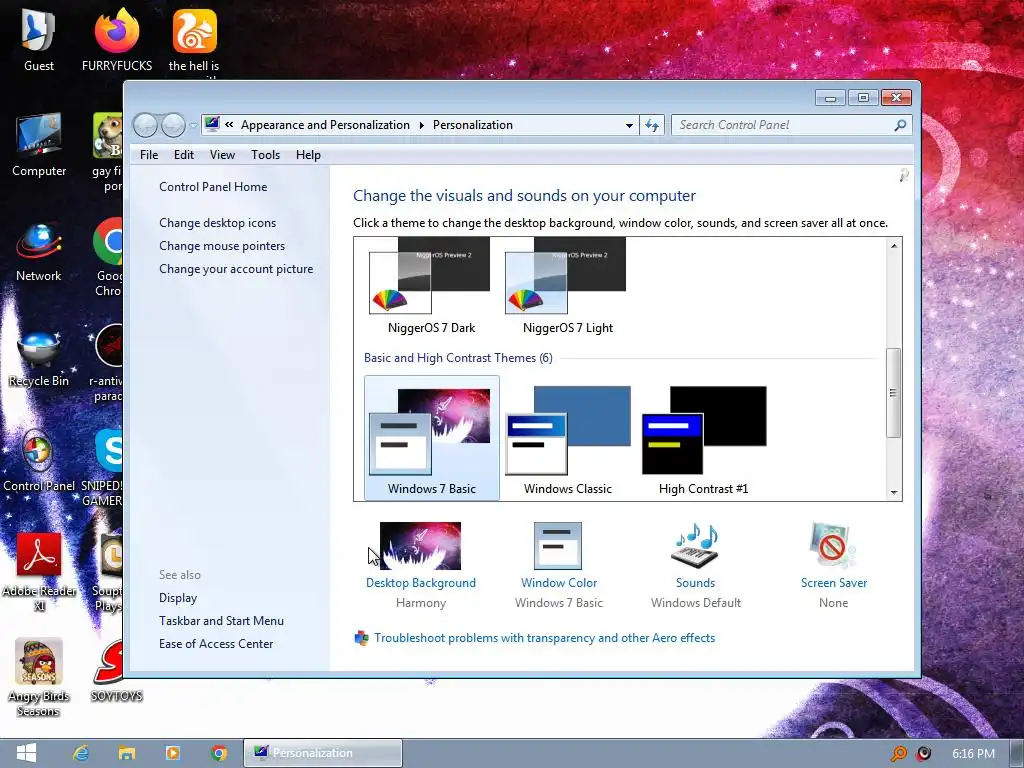The image size is (1024, 768).
Task: Open the media player taskbar icon
Action: (173, 753)
